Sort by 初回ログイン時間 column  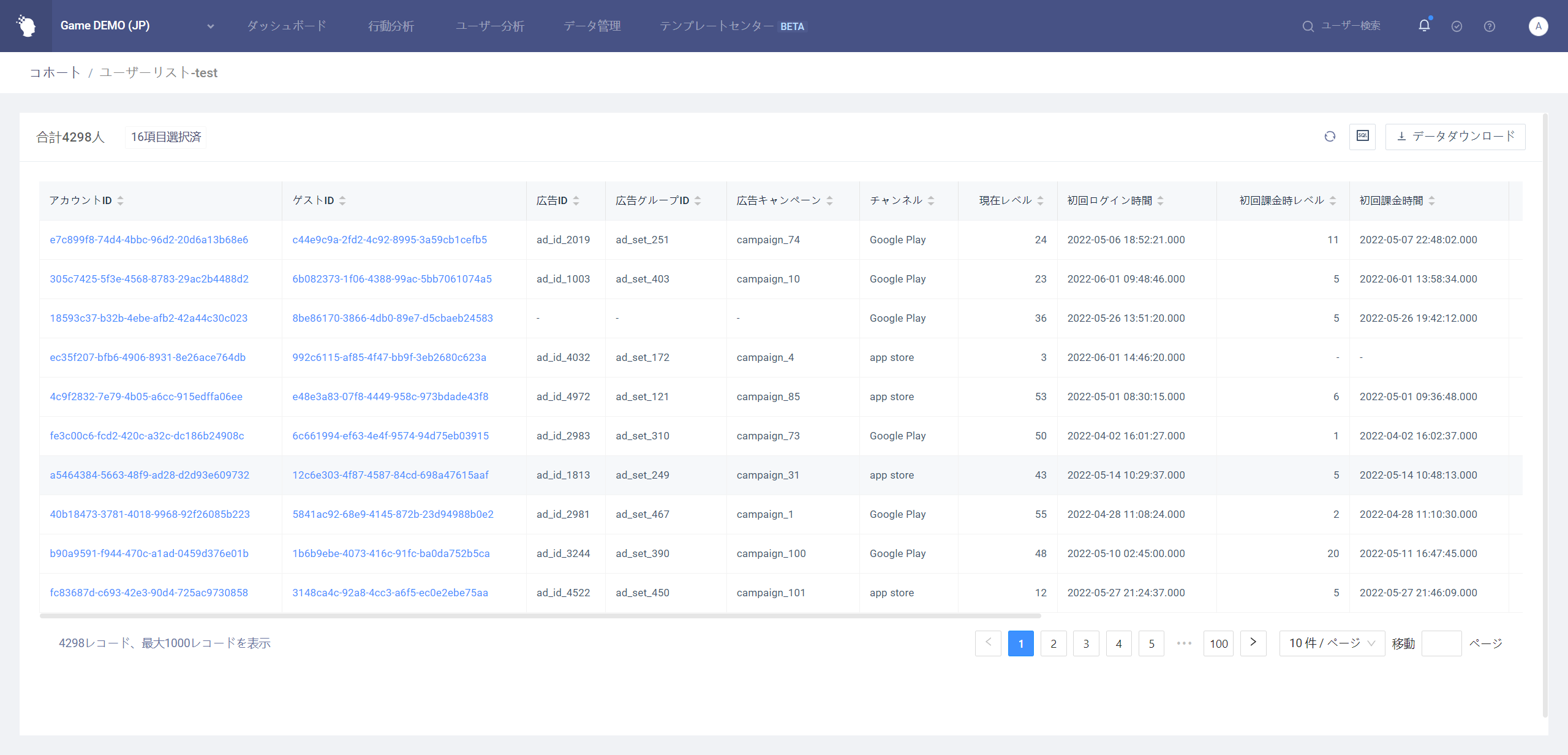click(1160, 200)
